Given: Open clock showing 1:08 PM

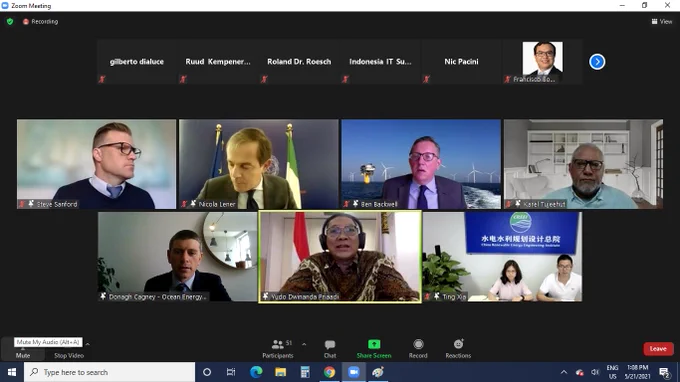Looking at the screenshot, I should [x=638, y=372].
